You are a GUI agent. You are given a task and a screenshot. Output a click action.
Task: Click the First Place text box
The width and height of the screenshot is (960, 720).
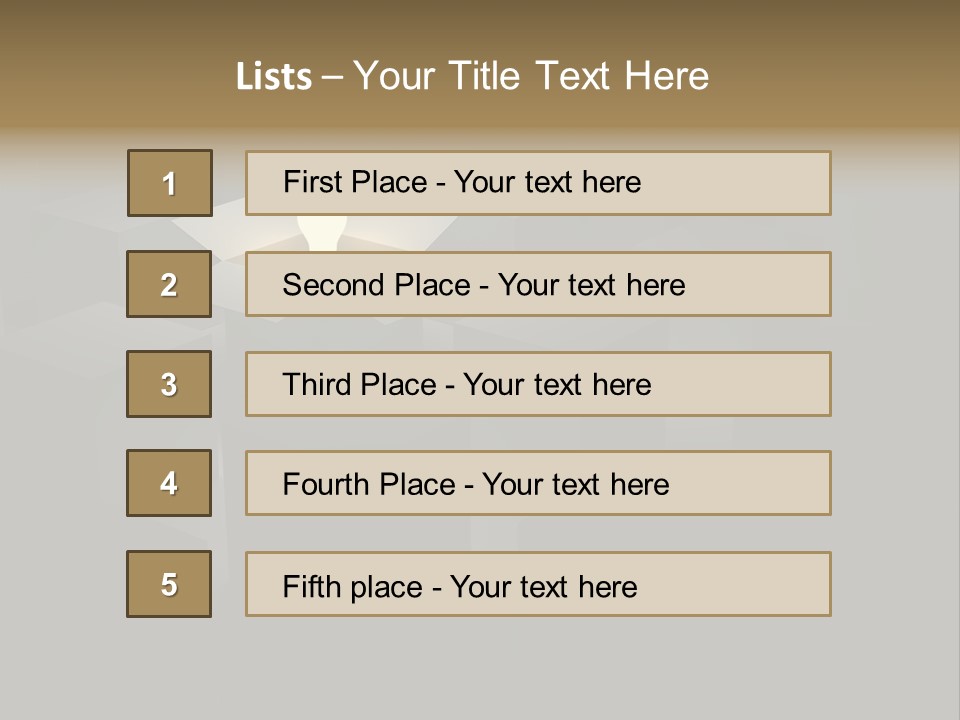(538, 183)
